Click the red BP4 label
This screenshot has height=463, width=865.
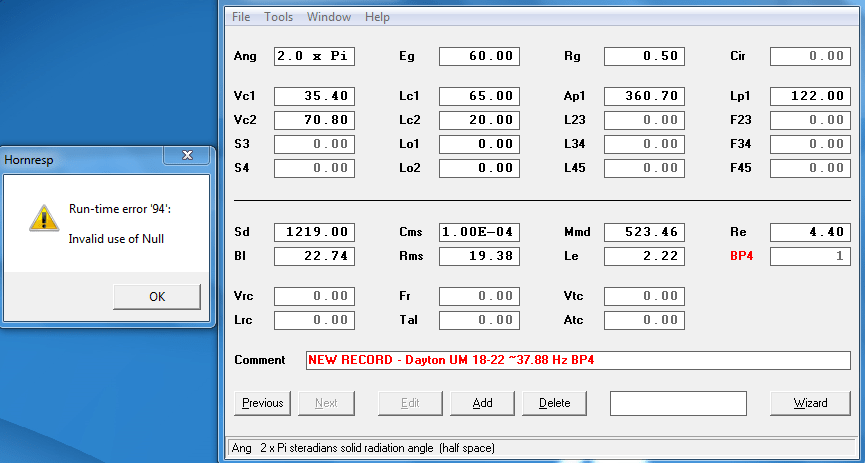click(x=741, y=257)
